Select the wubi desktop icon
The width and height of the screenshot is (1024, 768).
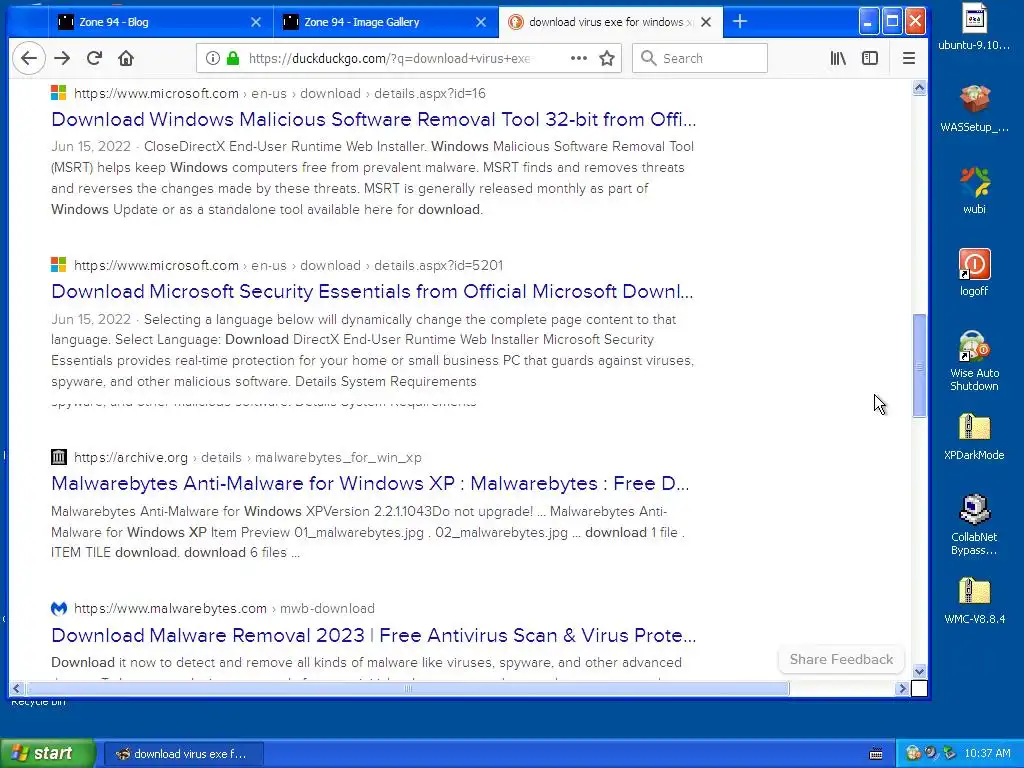(974, 191)
